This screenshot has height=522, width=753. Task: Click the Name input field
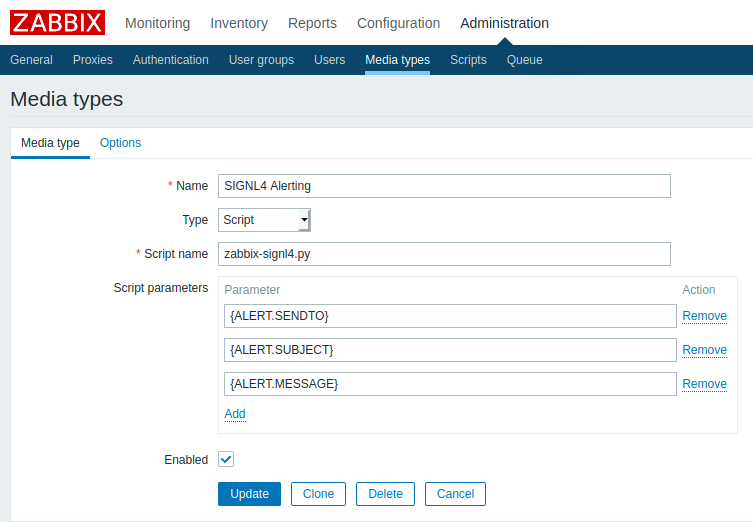(x=444, y=186)
